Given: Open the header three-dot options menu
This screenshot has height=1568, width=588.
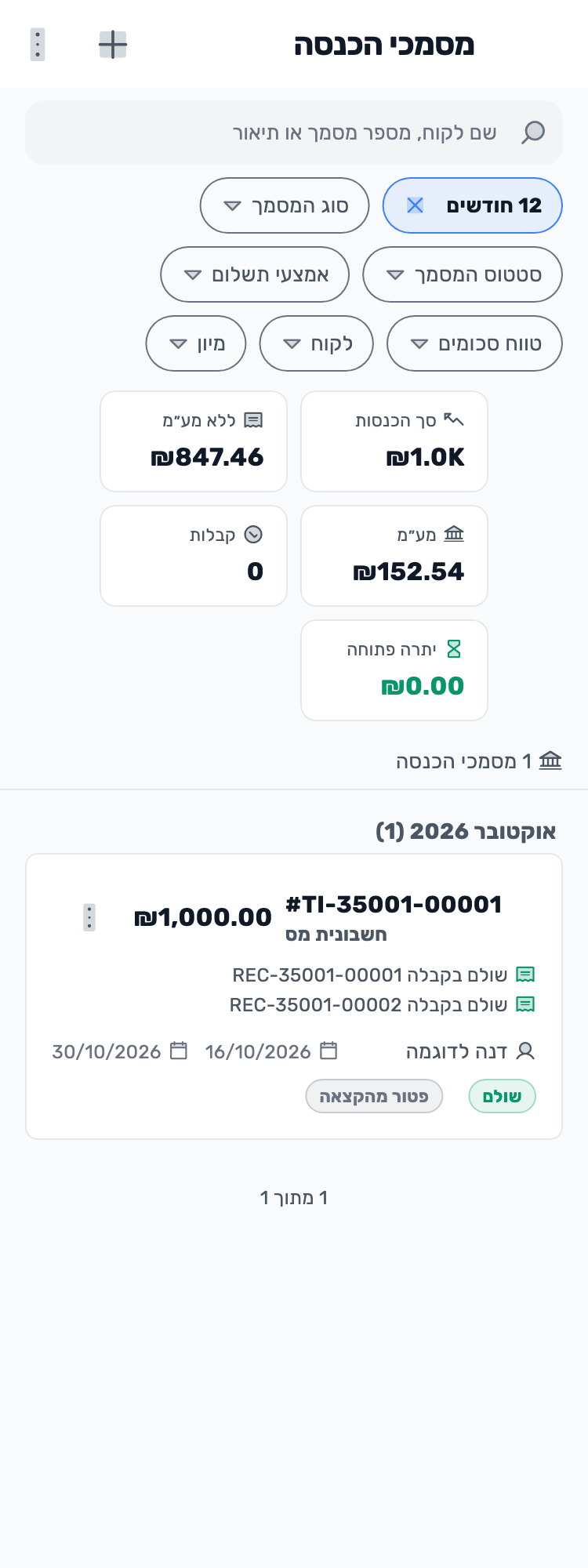Looking at the screenshot, I should pos(38,45).
